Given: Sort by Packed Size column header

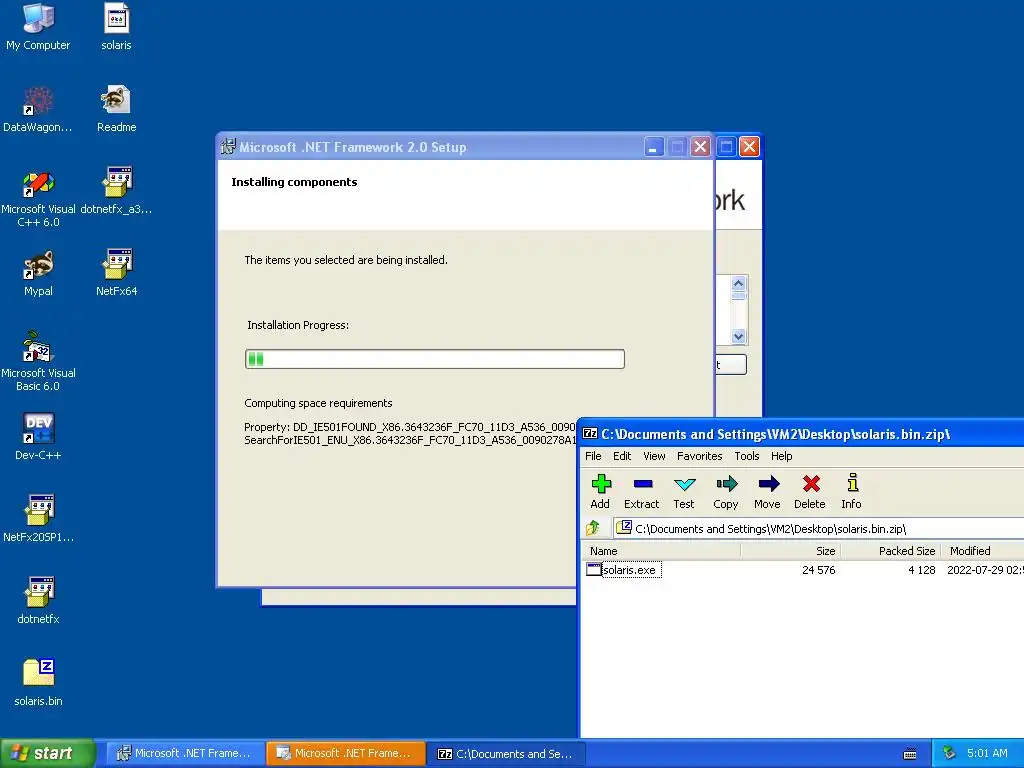Looking at the screenshot, I should click(890, 551).
